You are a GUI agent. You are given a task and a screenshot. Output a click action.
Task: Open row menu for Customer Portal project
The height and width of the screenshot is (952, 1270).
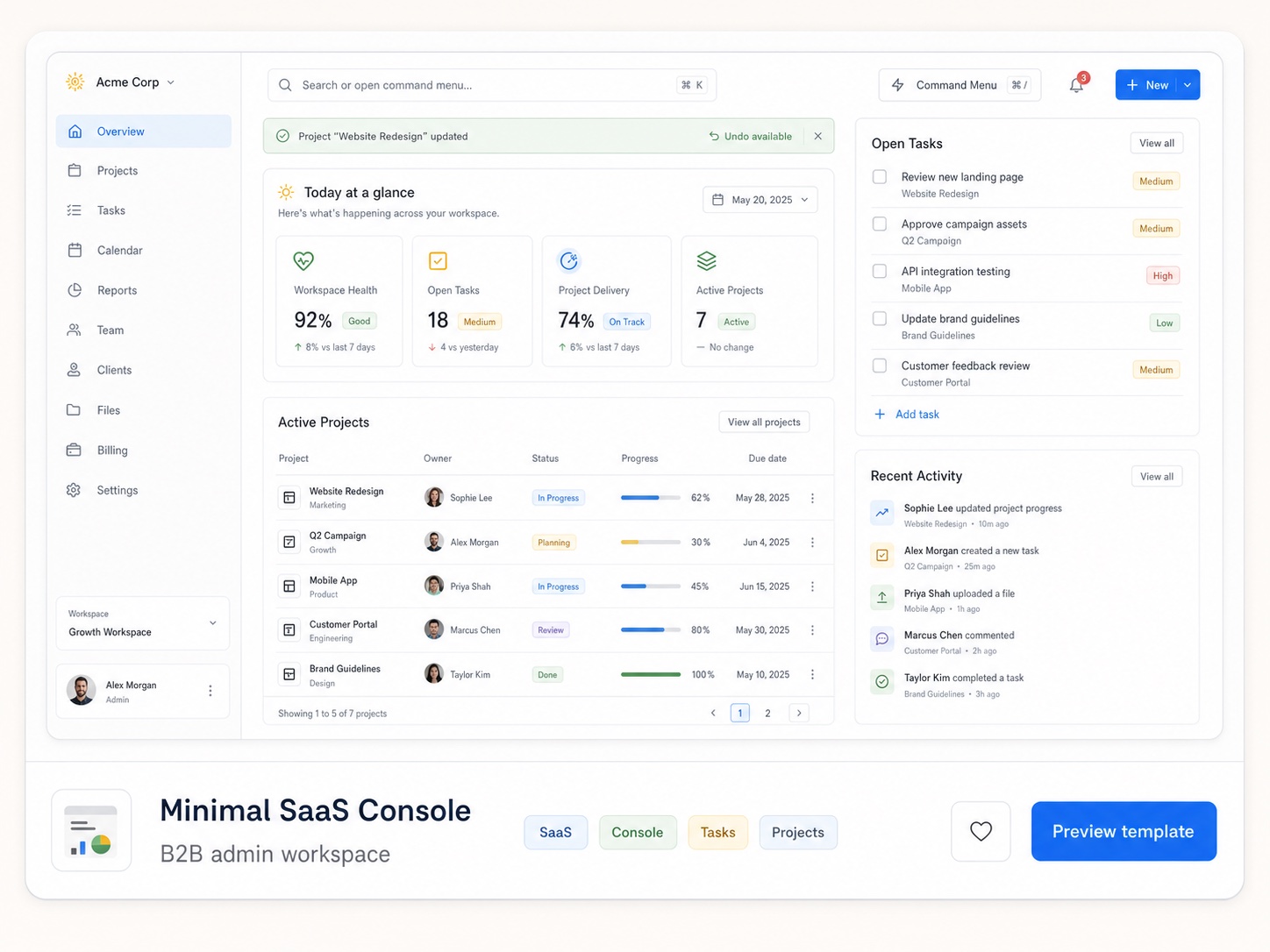(812, 630)
